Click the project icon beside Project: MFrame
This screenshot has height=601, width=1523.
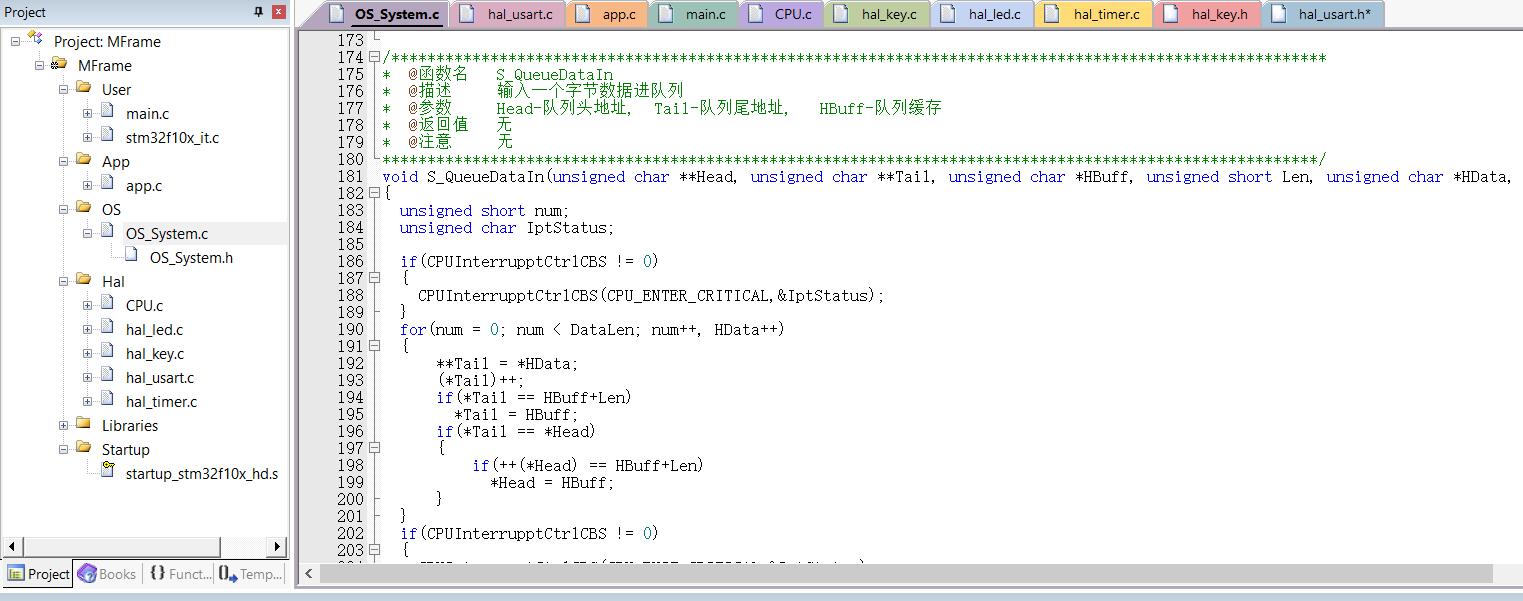pyautogui.click(x=36, y=40)
